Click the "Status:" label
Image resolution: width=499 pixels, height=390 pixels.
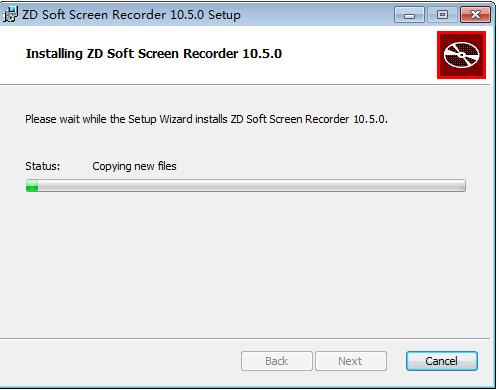click(x=43, y=166)
